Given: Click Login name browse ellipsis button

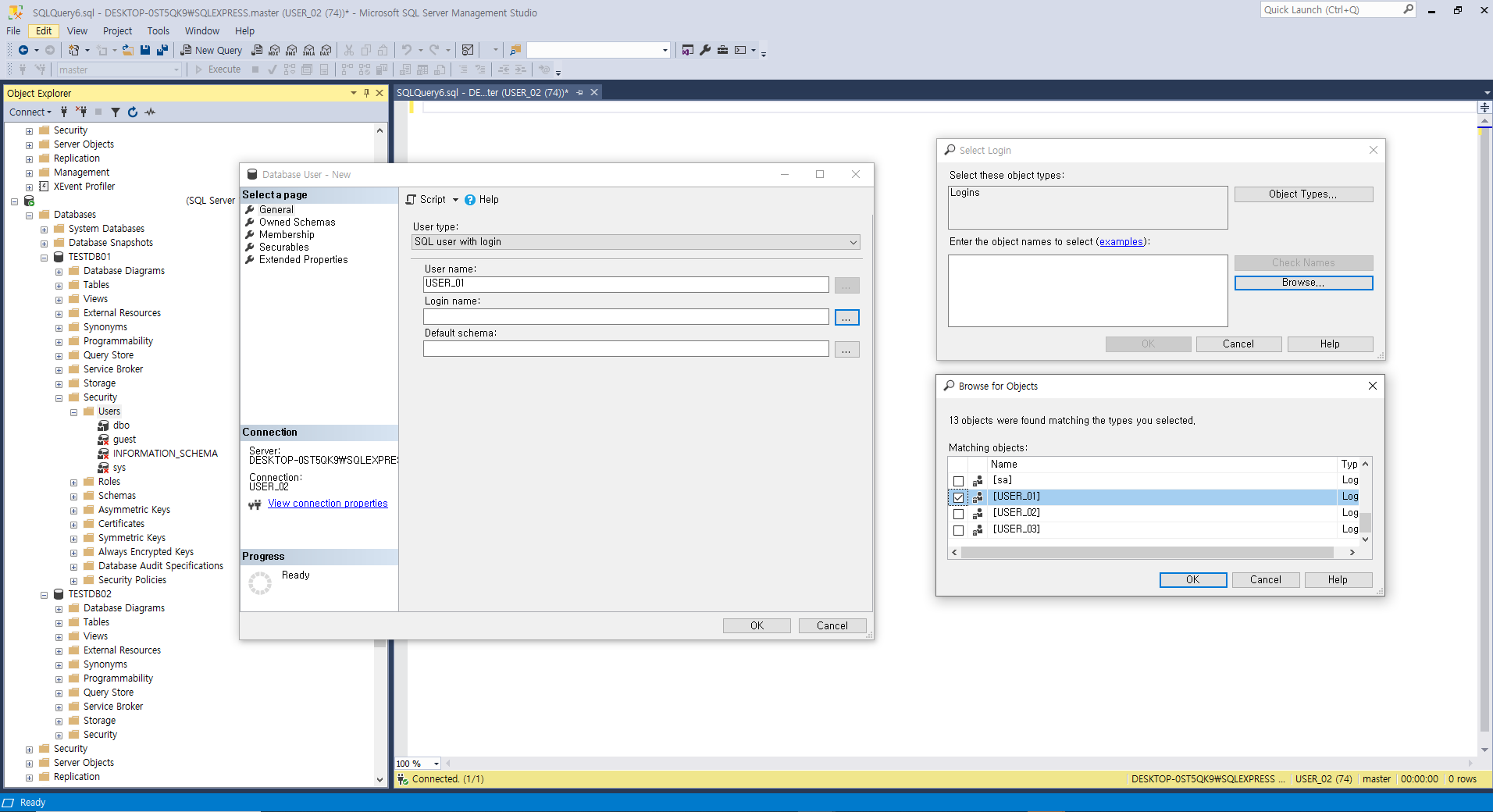Looking at the screenshot, I should (x=846, y=317).
